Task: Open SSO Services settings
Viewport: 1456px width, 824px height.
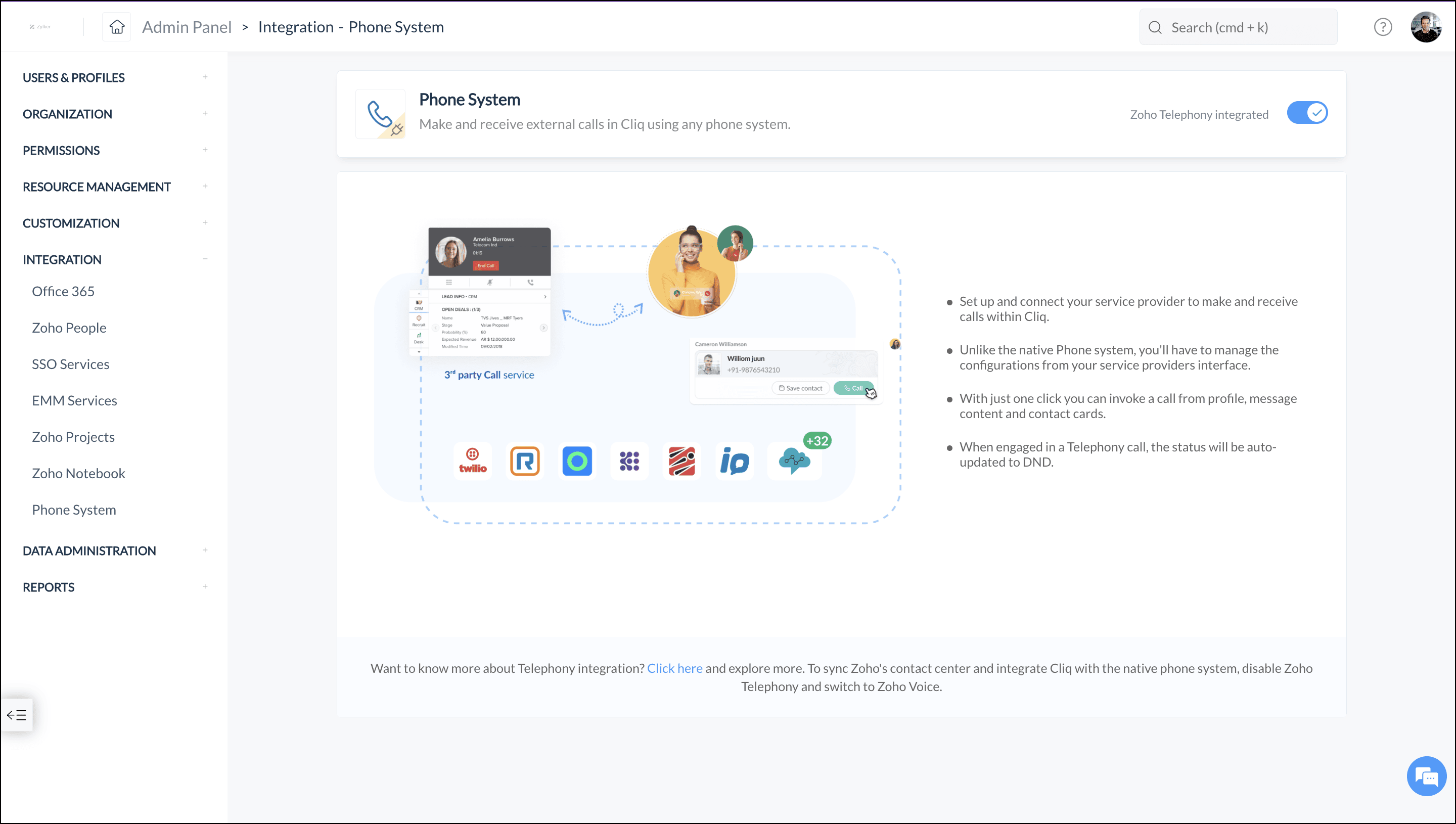Action: coord(70,364)
